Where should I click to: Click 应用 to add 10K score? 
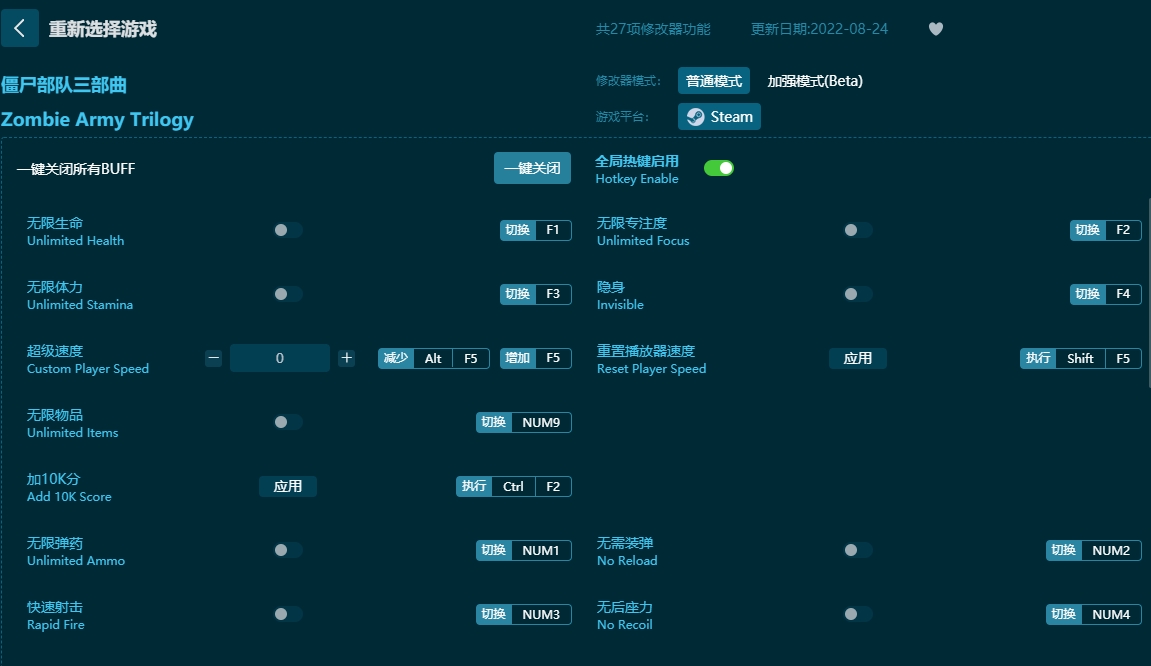(x=287, y=486)
